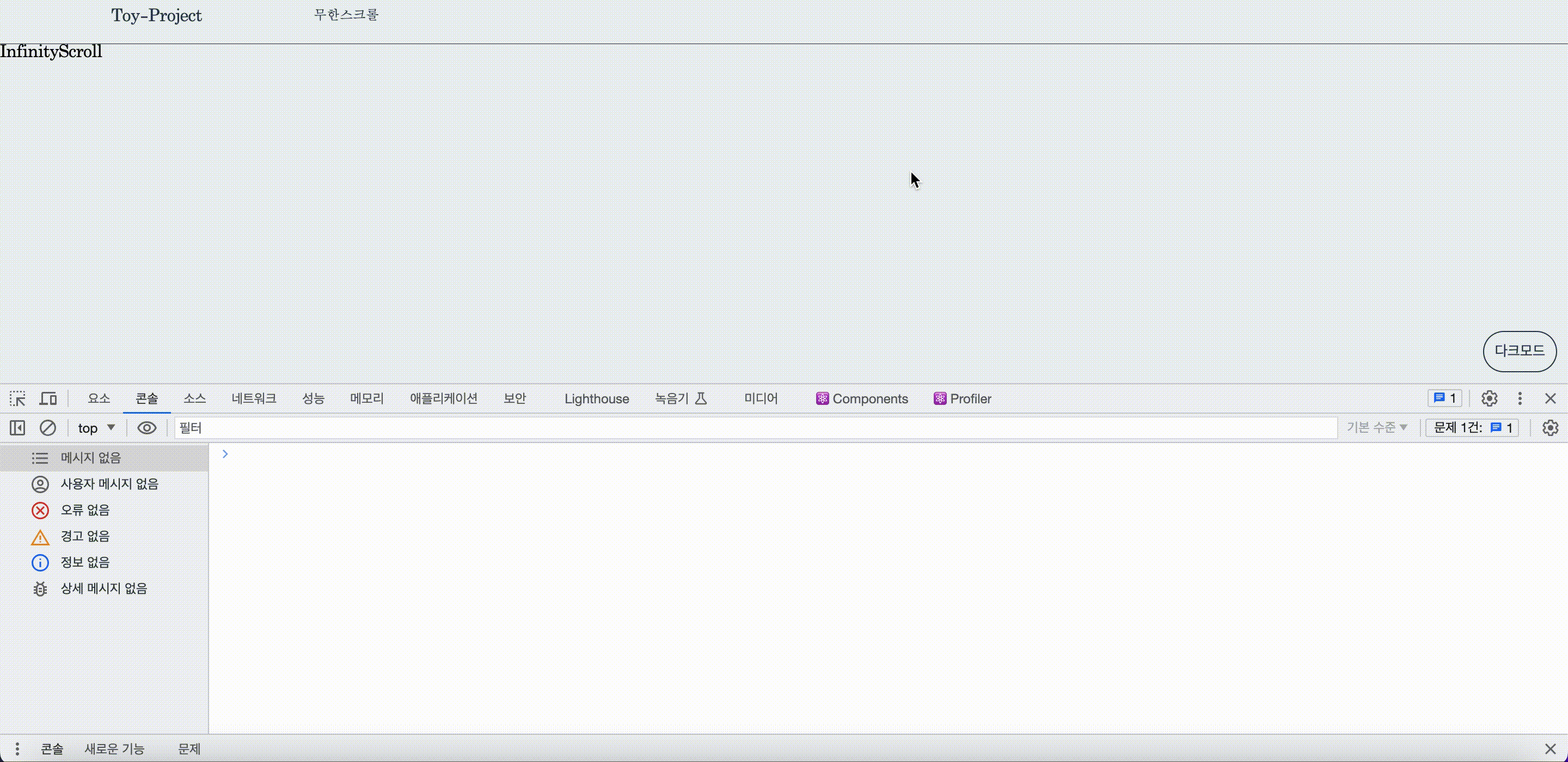Switch to the 네트워크 tab
The image size is (1568, 762).
253,398
